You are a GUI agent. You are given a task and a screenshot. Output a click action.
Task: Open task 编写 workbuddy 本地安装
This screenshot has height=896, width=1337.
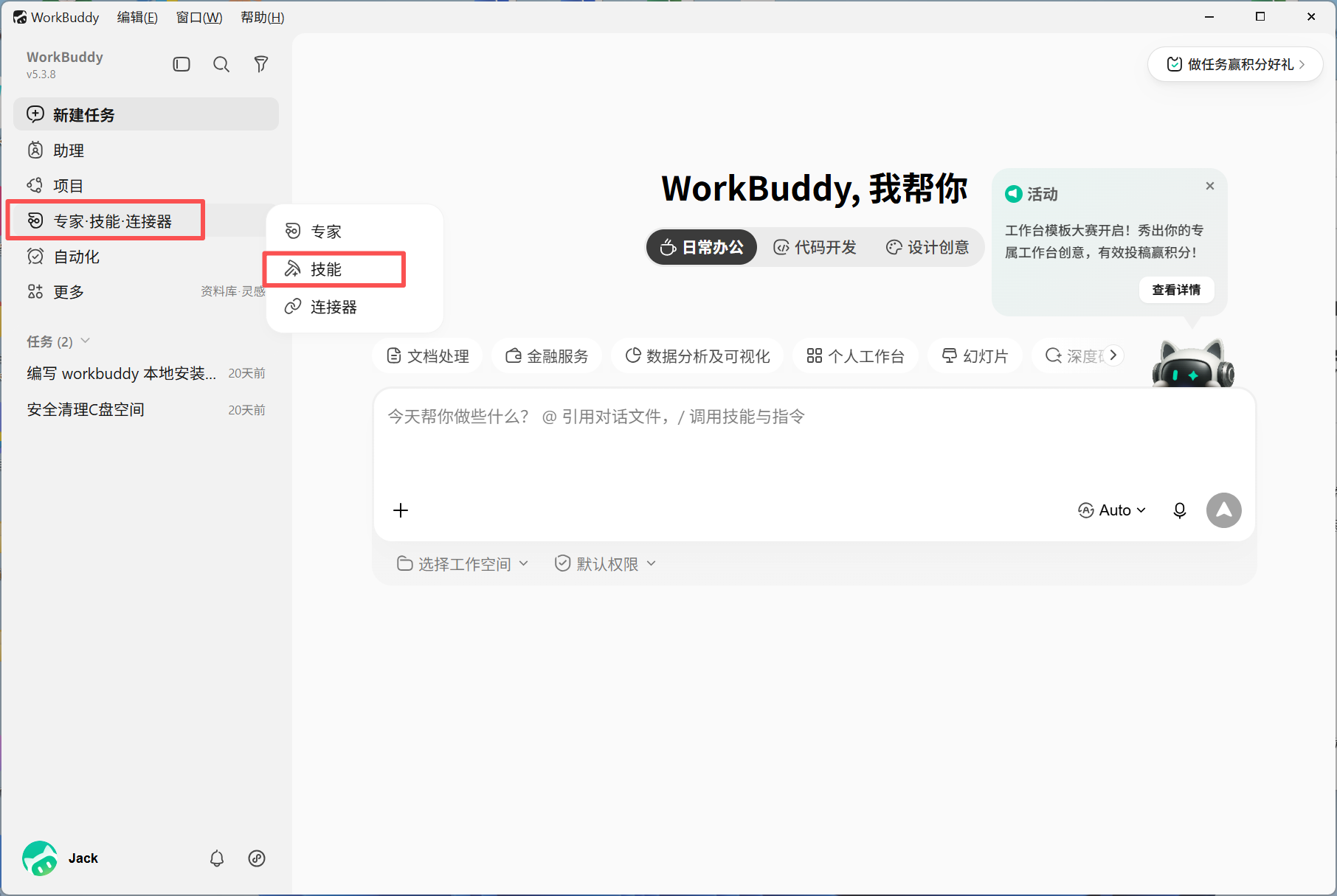[x=146, y=373]
